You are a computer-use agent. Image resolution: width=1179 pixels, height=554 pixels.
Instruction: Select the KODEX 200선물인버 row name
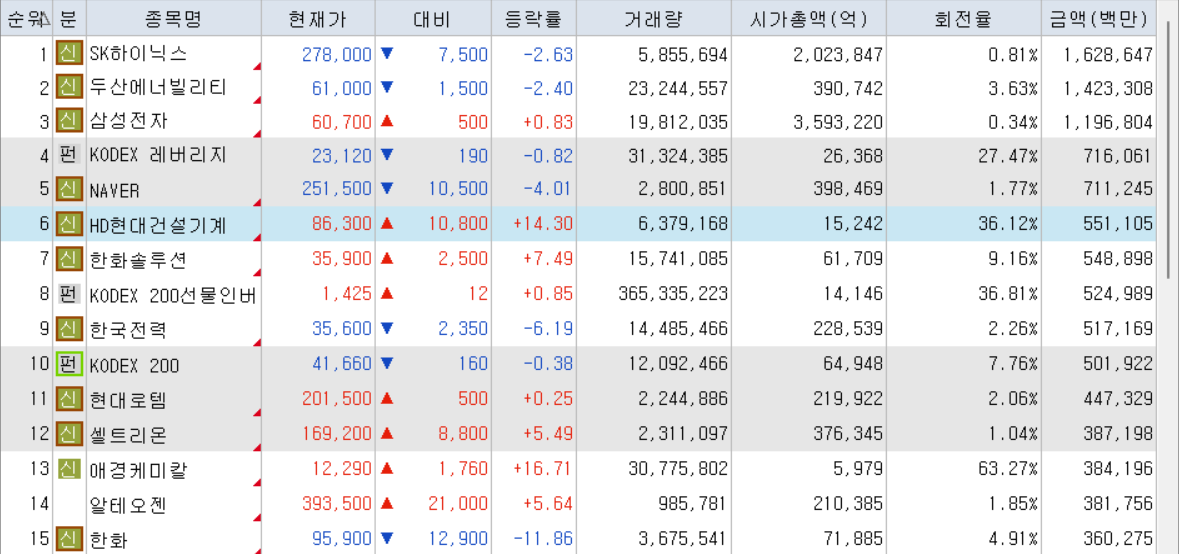point(174,295)
